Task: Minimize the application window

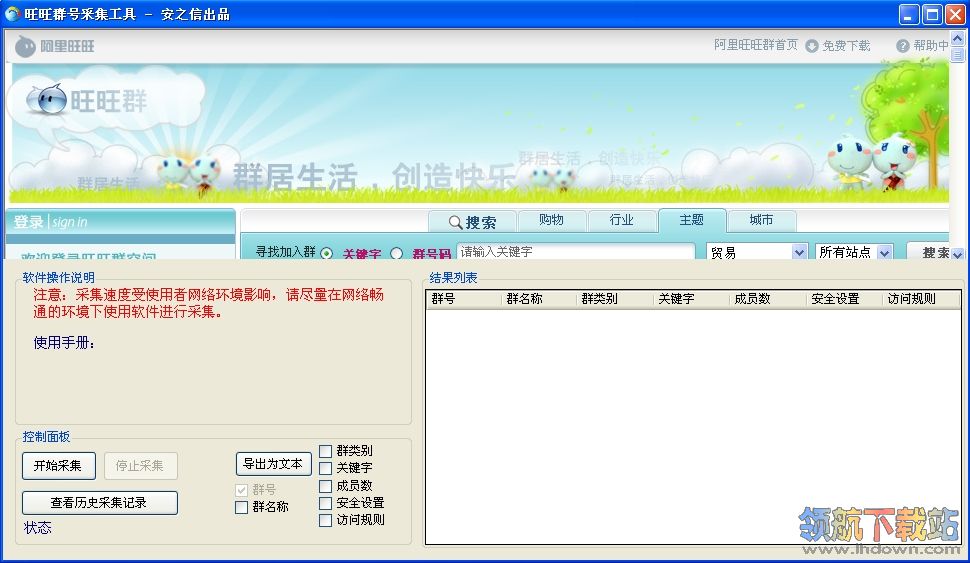Action: tap(909, 14)
